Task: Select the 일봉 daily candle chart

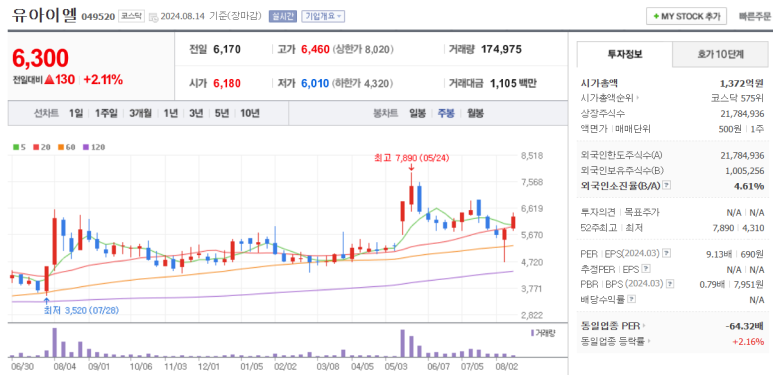Action: tap(417, 113)
